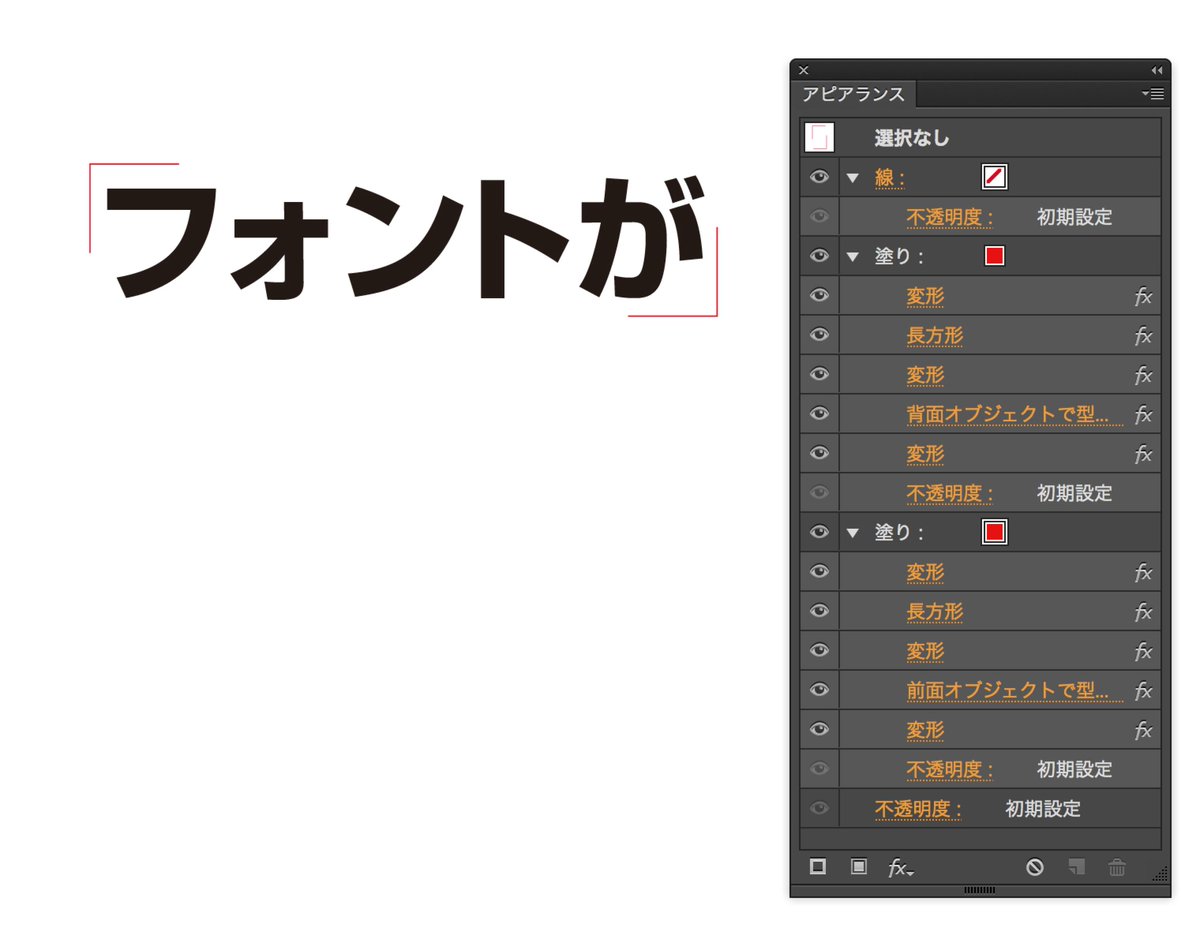Open the 前面オブジェクトで型... effect link
This screenshot has height=939, width=1200.
click(x=1015, y=691)
